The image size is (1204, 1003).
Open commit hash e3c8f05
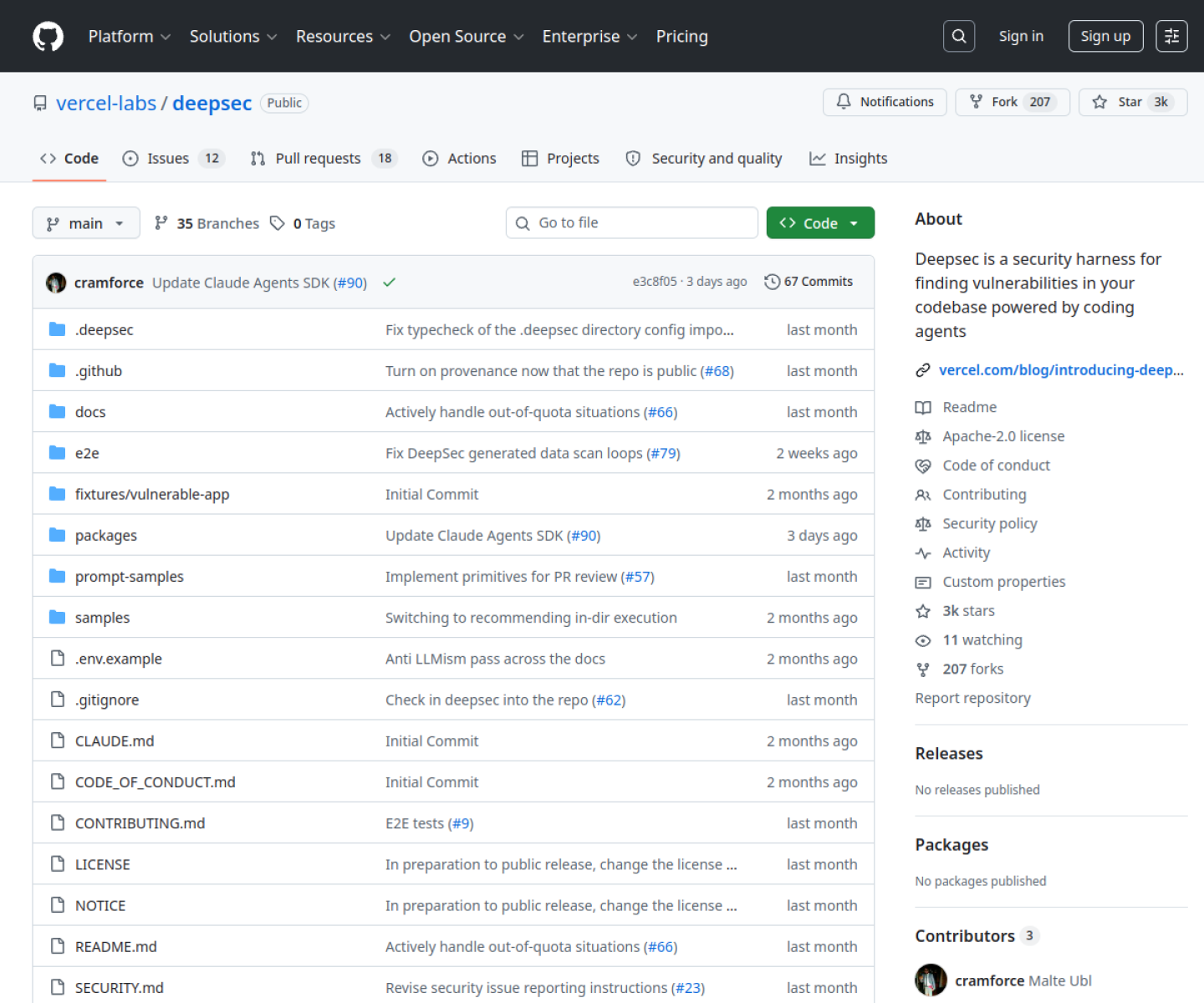(x=655, y=282)
